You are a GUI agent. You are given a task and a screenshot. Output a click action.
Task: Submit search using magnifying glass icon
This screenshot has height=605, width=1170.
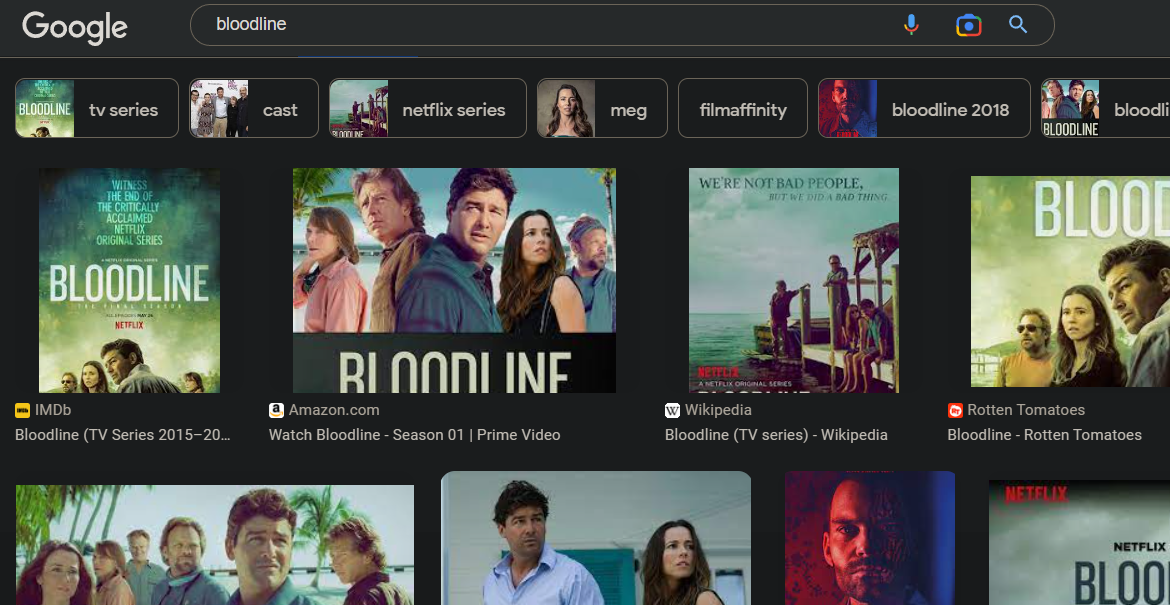tap(1018, 25)
